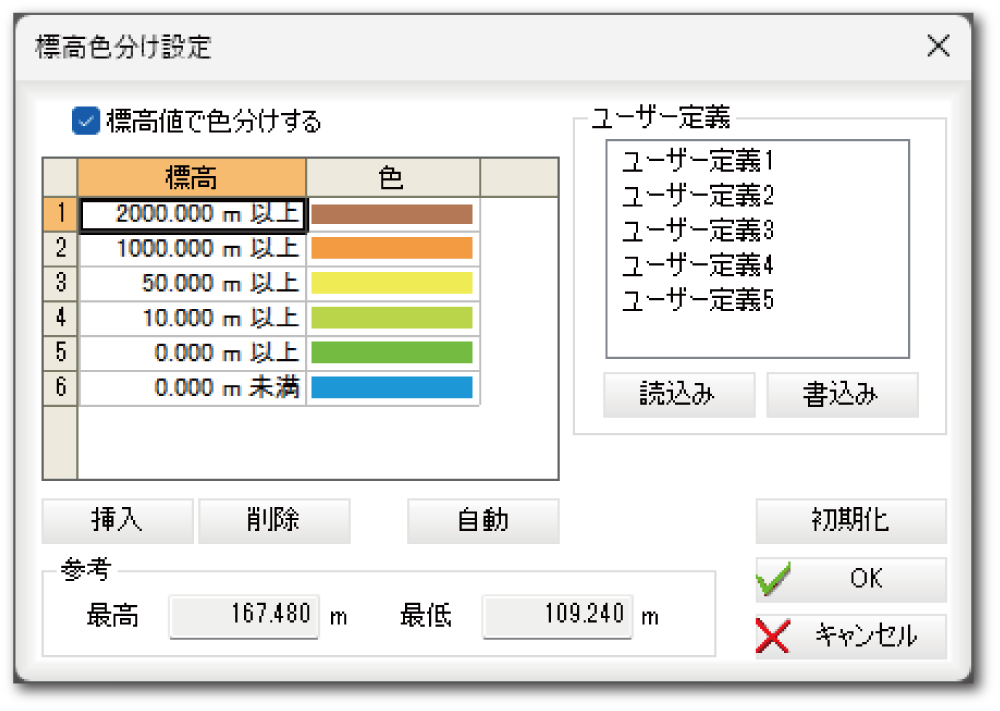Click the brown color swatch in row 1
The width and height of the screenshot is (1000, 711).
(392, 214)
